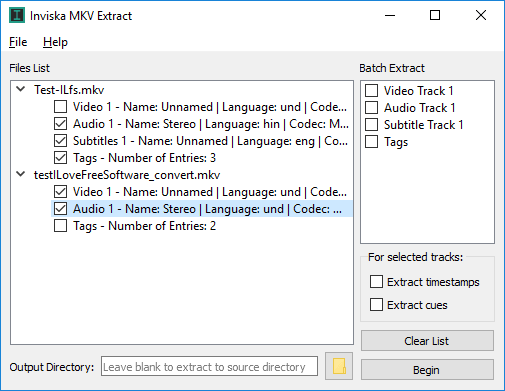Close the Inviska MKV Extract window
This screenshot has height=391, width=505.
point(481,15)
